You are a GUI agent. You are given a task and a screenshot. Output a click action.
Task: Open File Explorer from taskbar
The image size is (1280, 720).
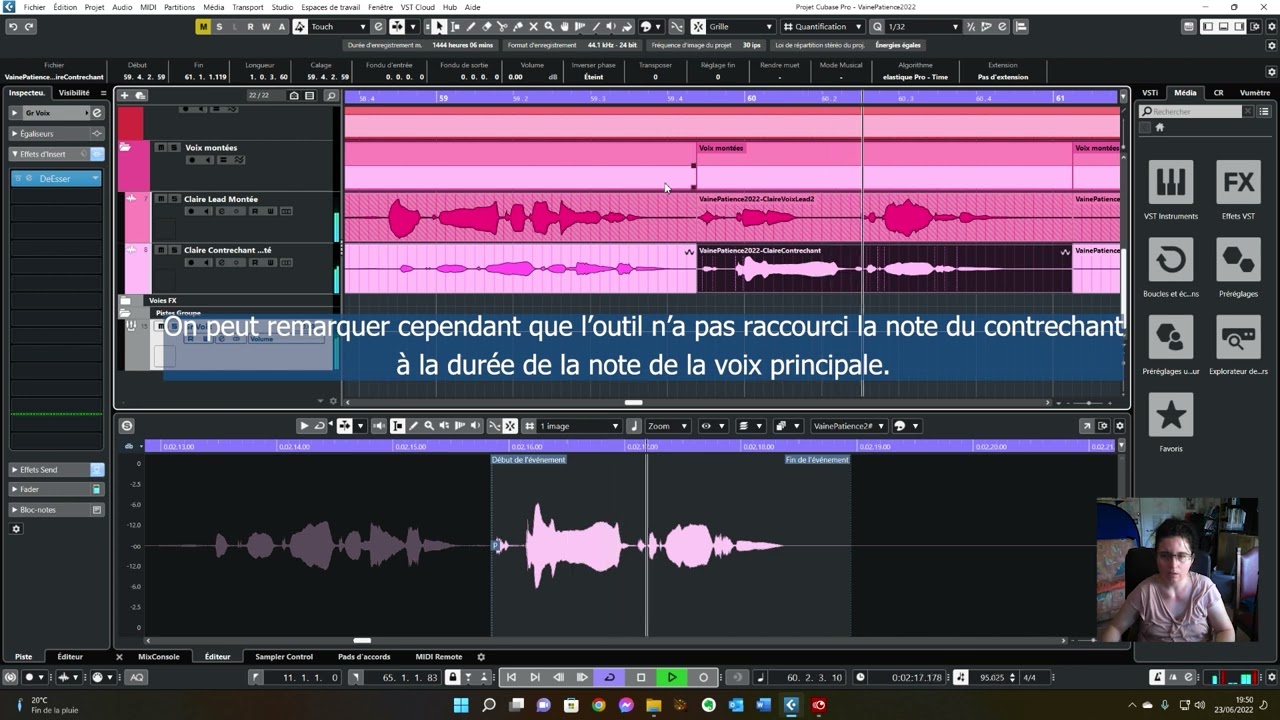[653, 705]
